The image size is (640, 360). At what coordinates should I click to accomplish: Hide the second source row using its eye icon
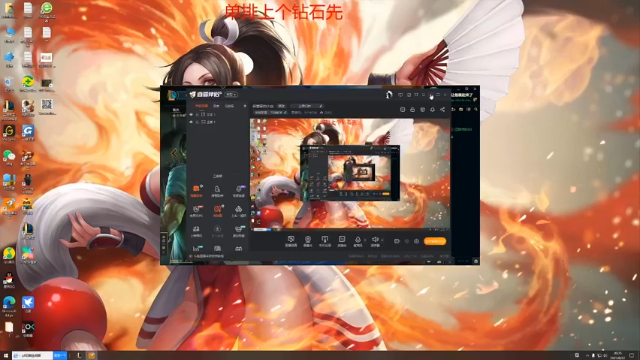pyautogui.click(x=191, y=122)
